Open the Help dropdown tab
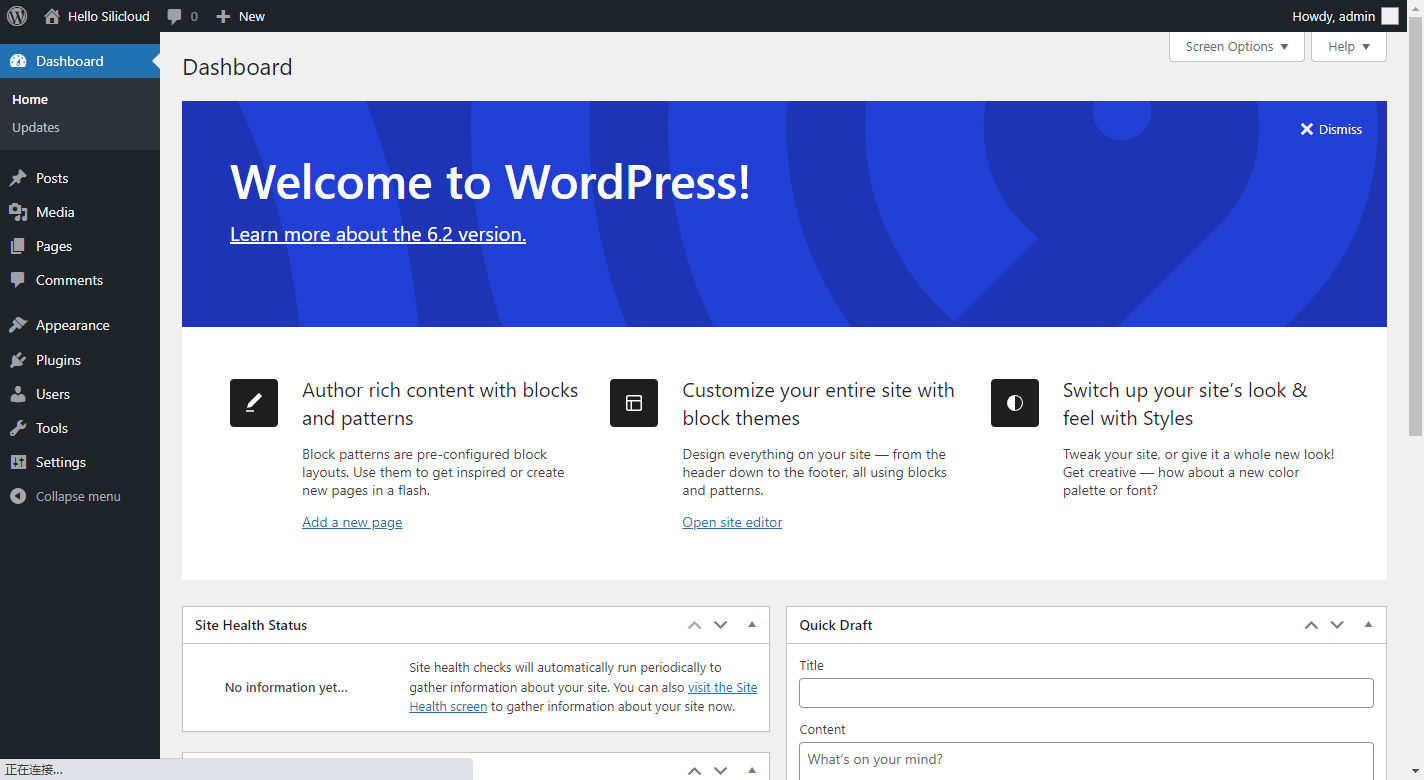1424x780 pixels. click(x=1348, y=47)
